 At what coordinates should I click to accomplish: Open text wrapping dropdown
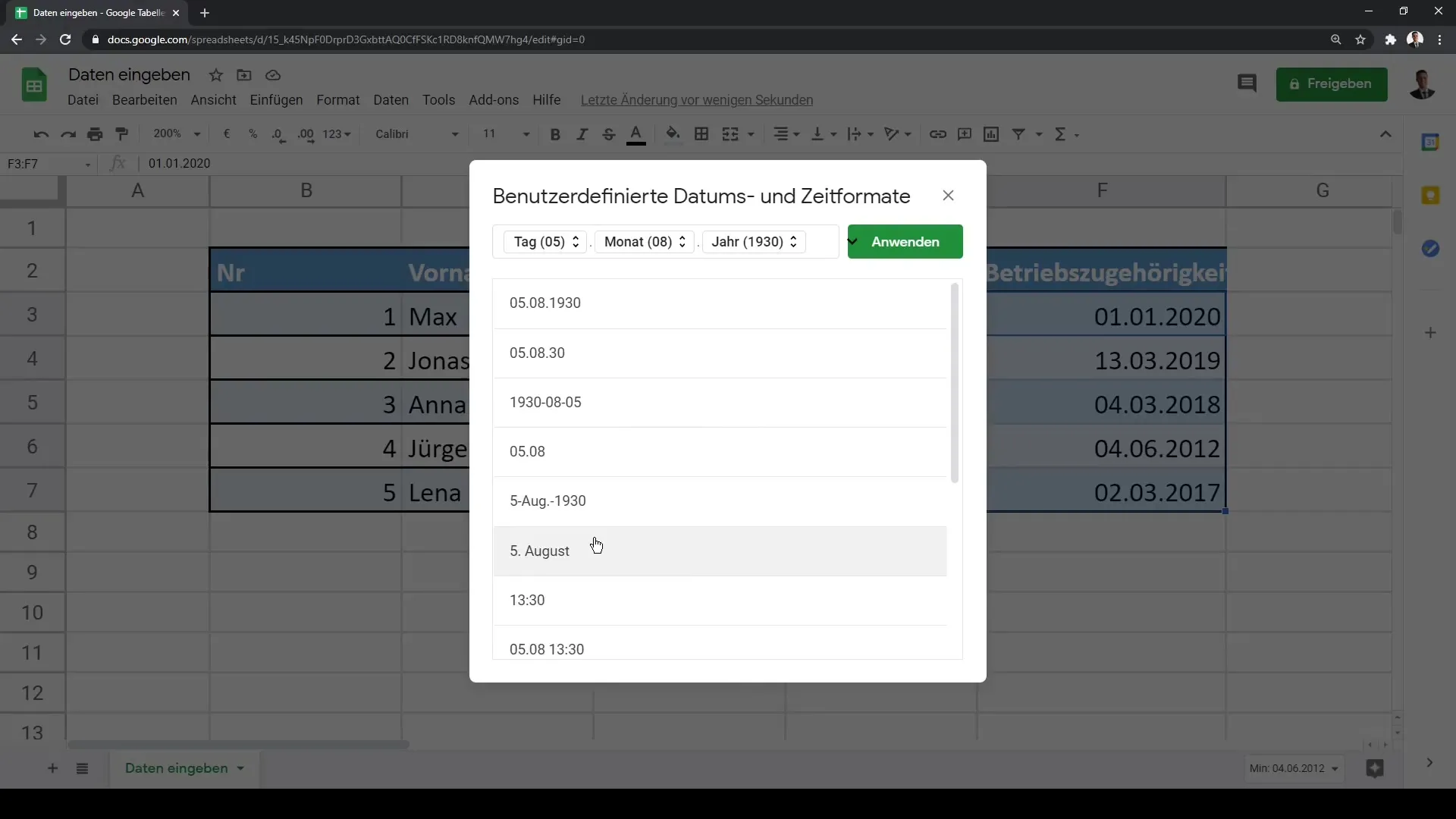tap(860, 134)
